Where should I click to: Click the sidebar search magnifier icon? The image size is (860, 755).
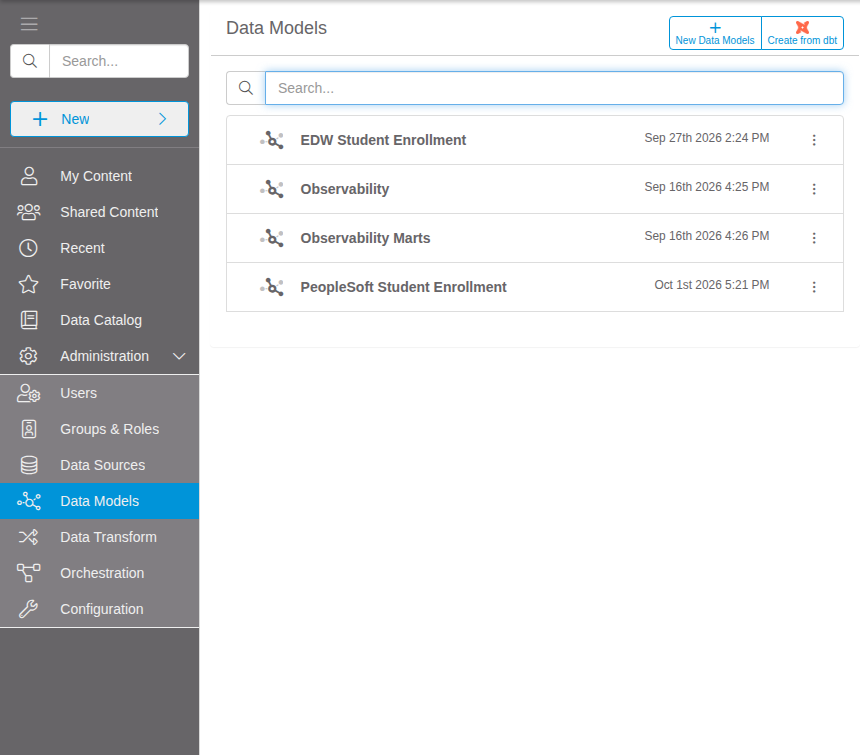pyautogui.click(x=30, y=61)
